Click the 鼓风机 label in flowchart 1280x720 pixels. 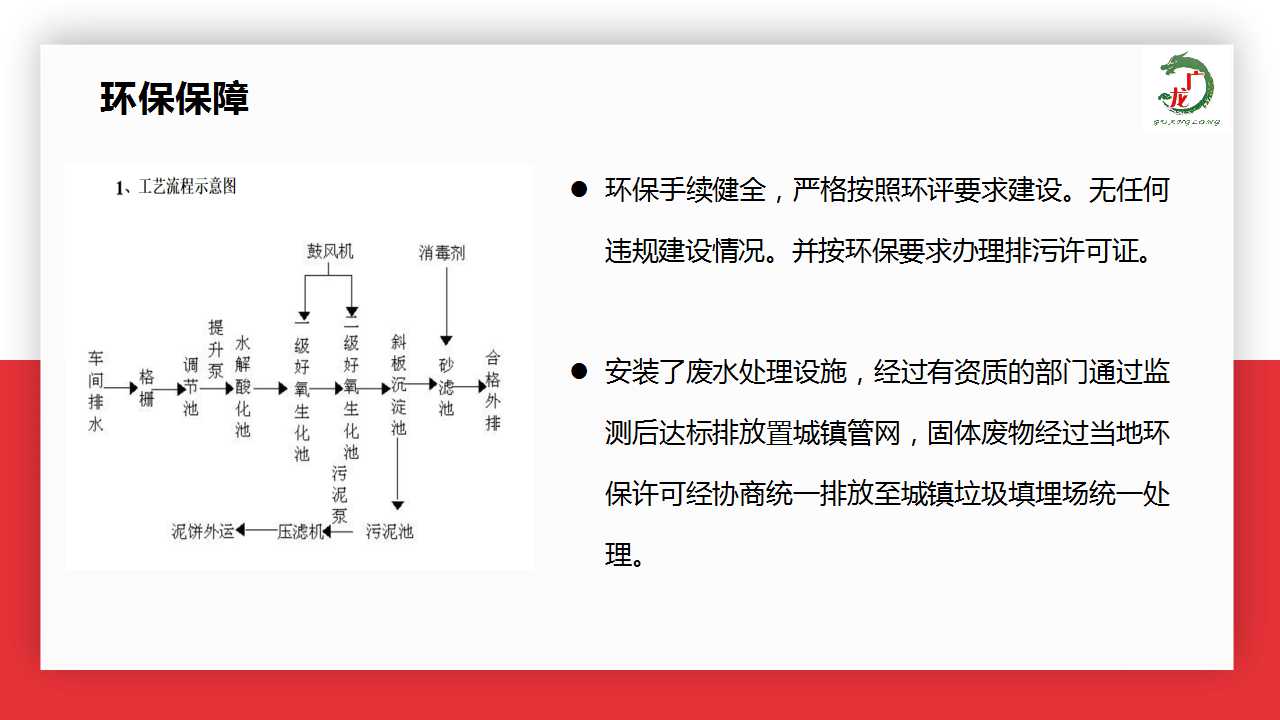pos(329,252)
